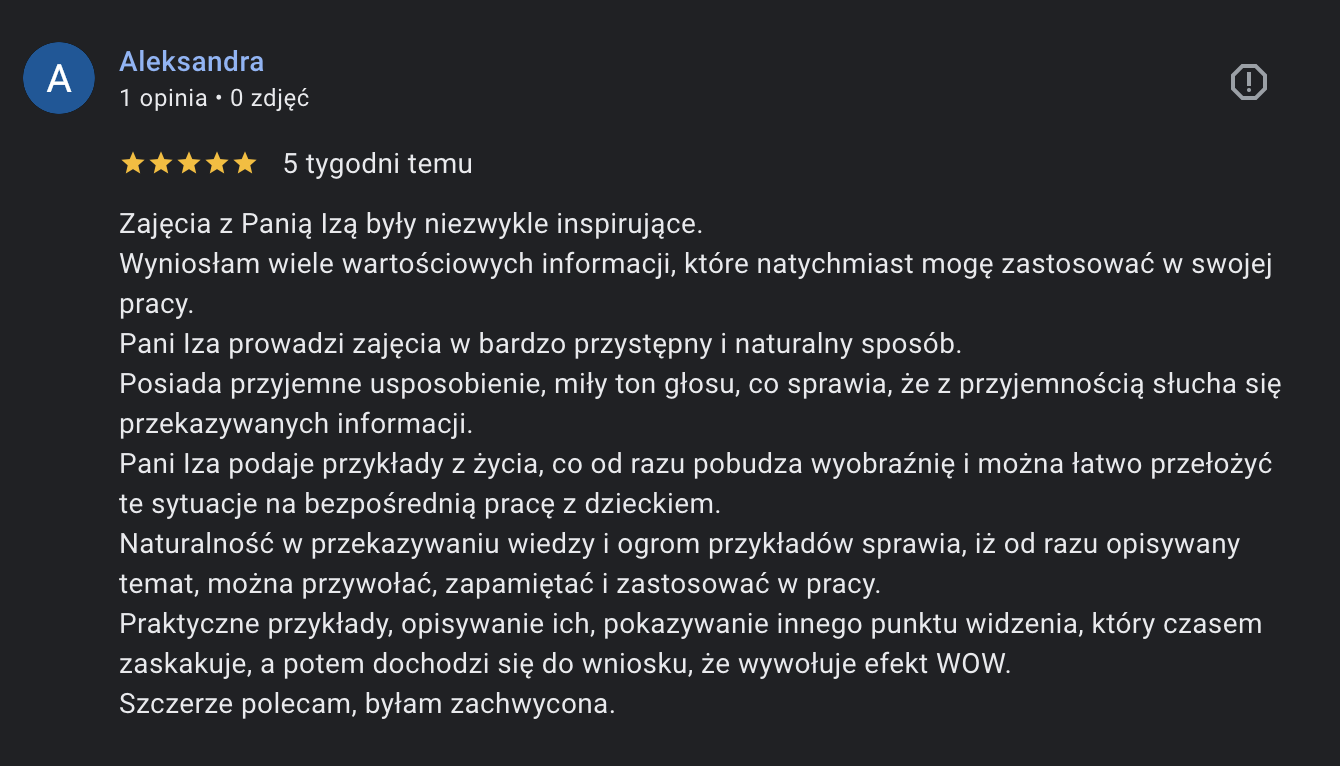Click the closing line 'Szczerze polecam'
The height and width of the screenshot is (766, 1340).
[x=367, y=704]
